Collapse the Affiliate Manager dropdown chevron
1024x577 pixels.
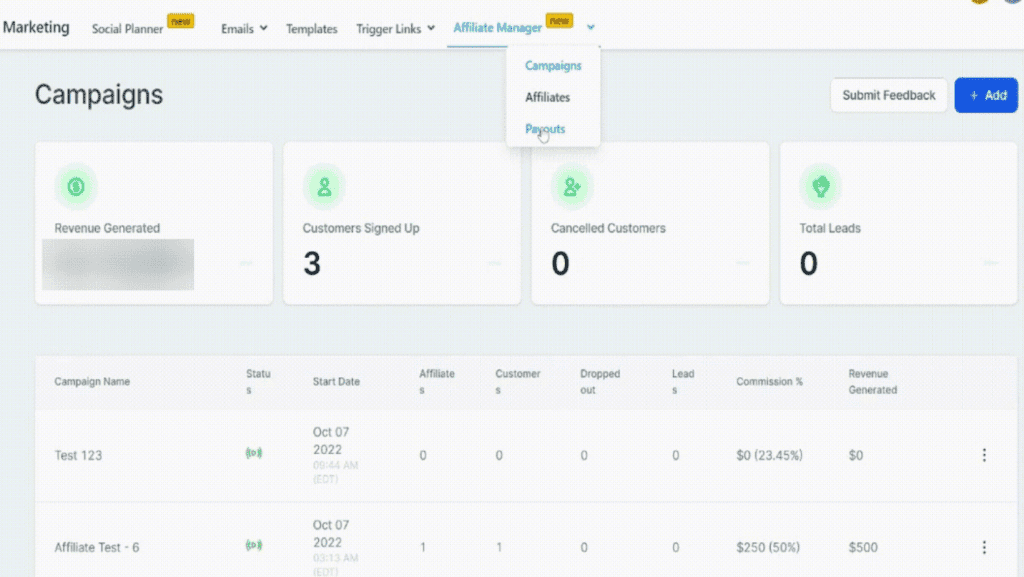[x=590, y=29]
